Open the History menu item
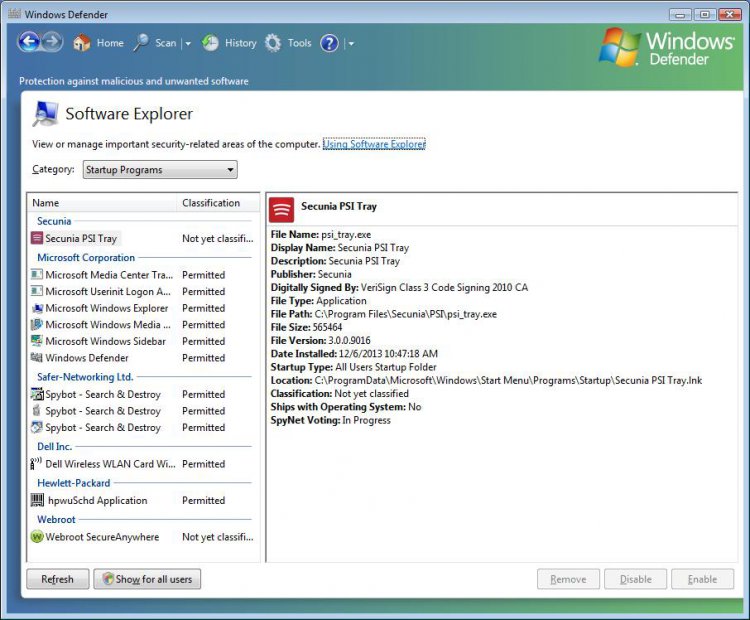 point(241,43)
